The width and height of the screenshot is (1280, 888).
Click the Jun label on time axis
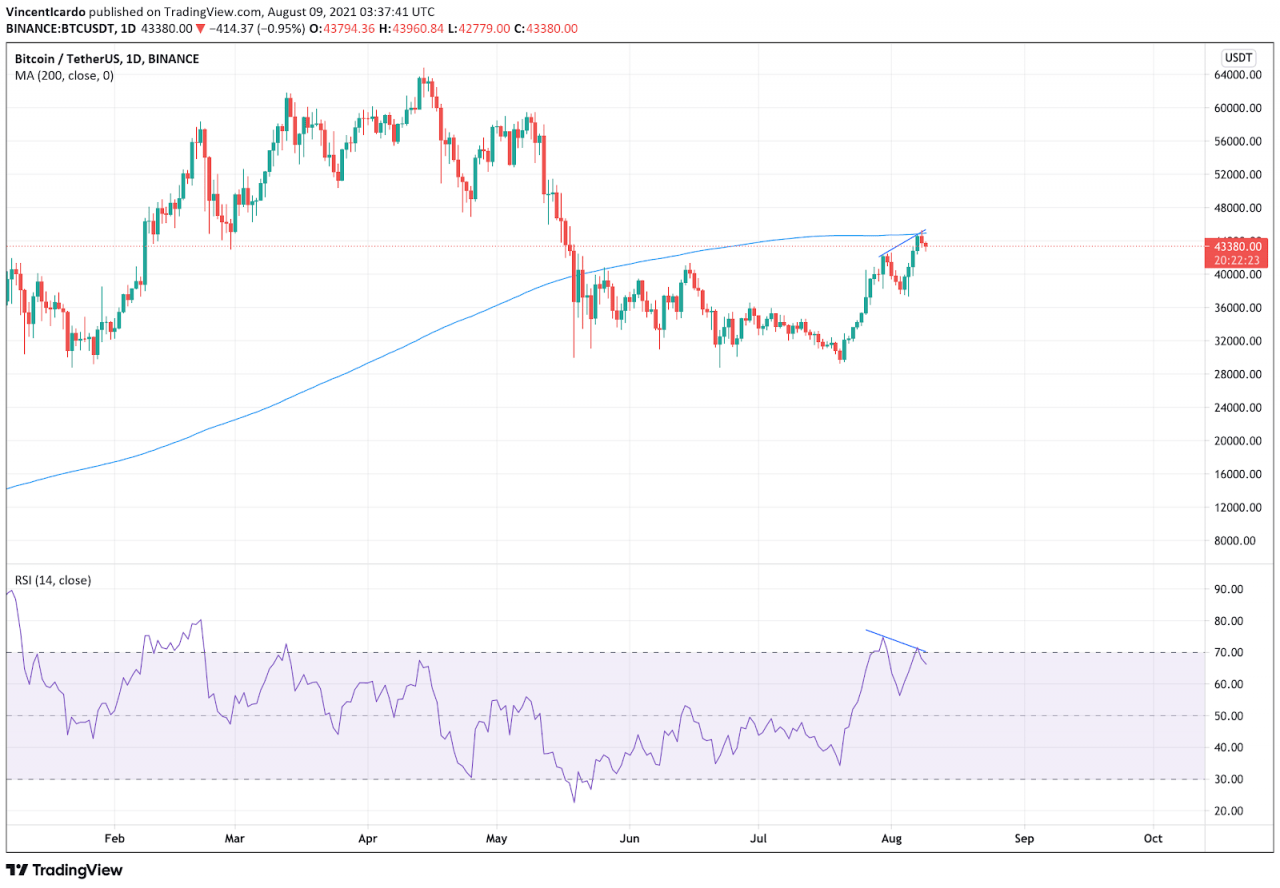(630, 839)
